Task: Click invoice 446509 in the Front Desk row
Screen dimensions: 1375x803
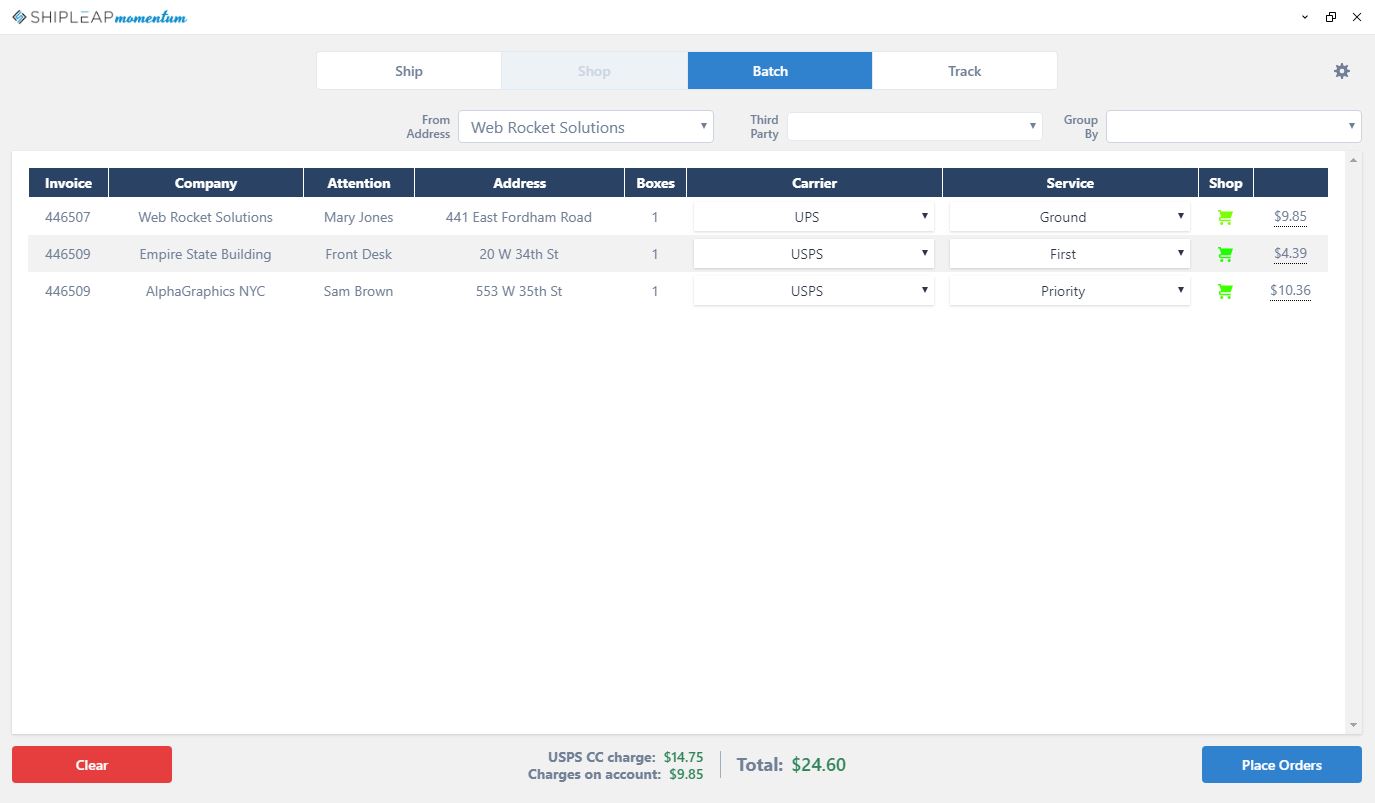Action: (68, 254)
